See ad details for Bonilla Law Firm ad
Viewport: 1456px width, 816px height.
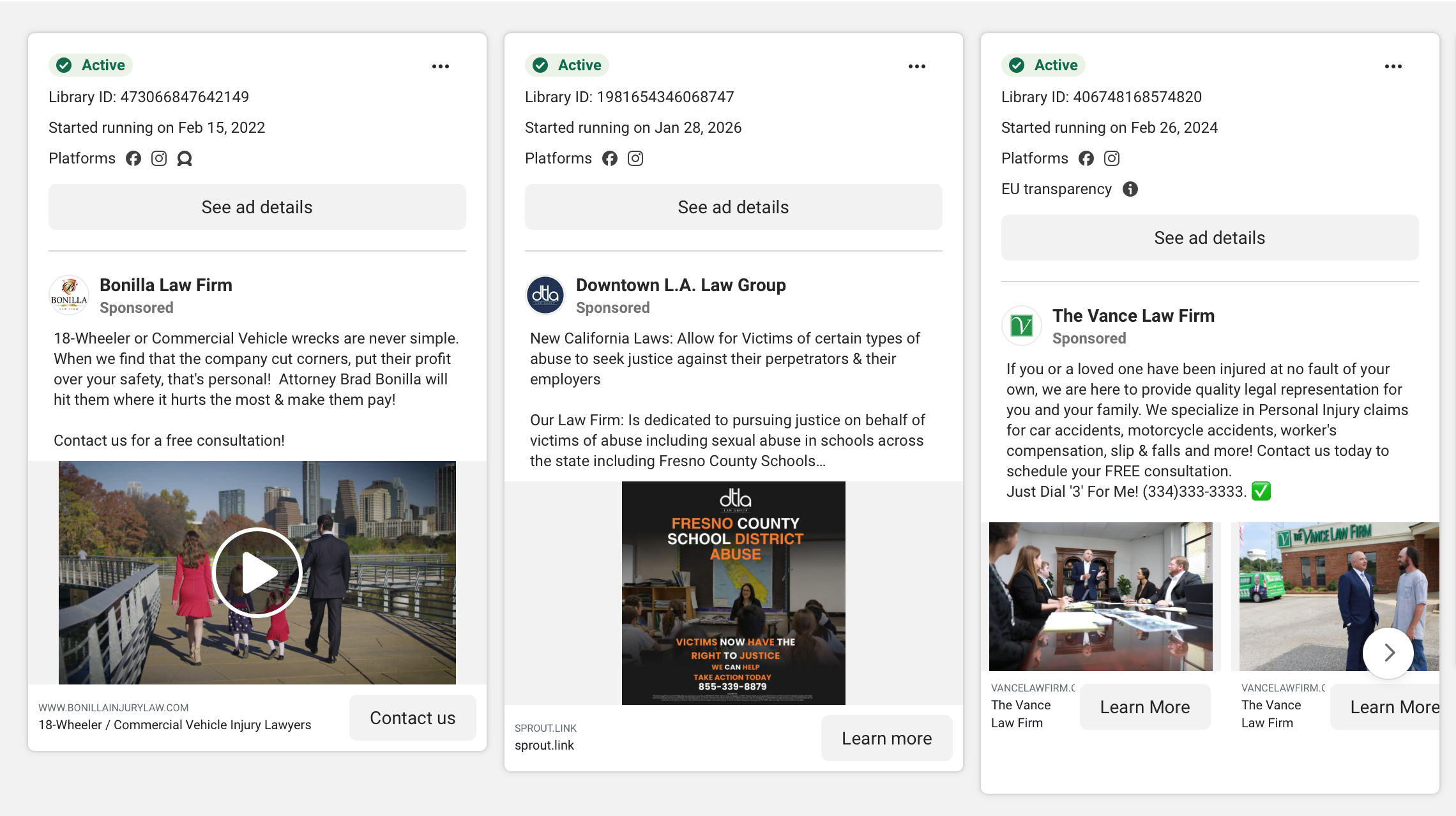click(257, 207)
